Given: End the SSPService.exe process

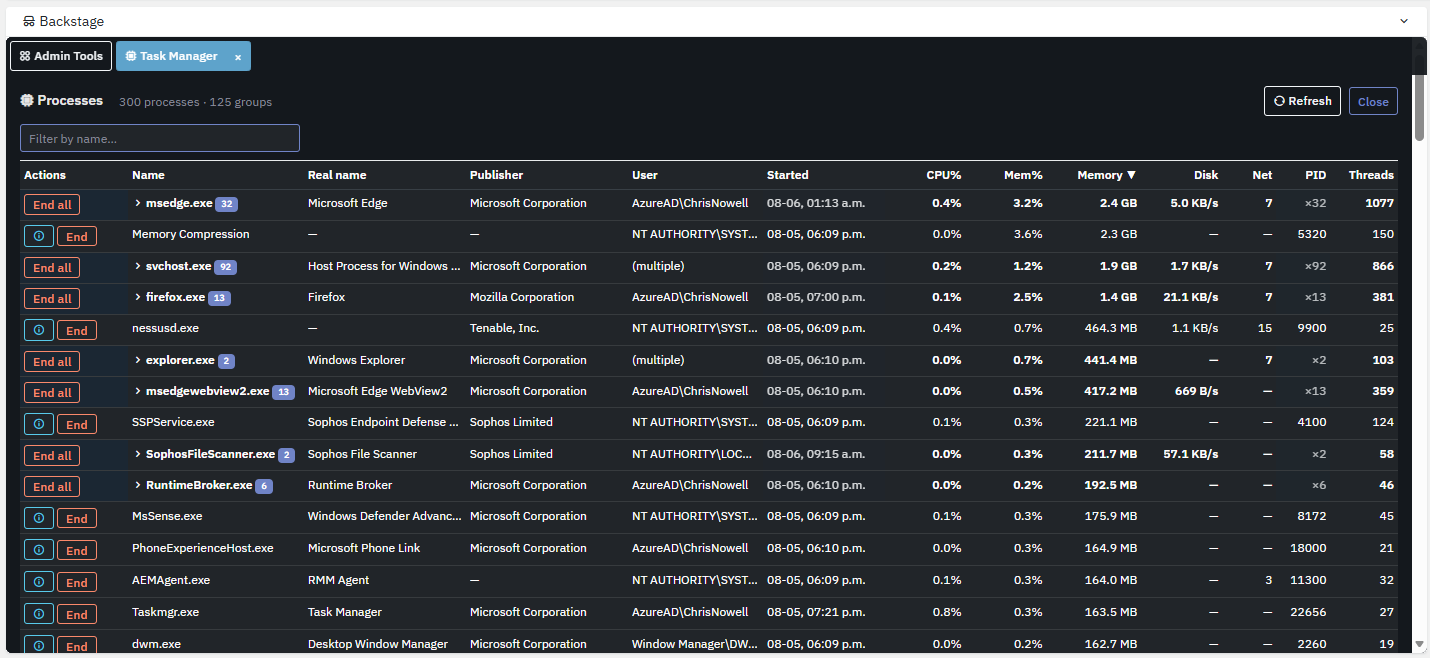Looking at the screenshot, I should click(x=77, y=424).
